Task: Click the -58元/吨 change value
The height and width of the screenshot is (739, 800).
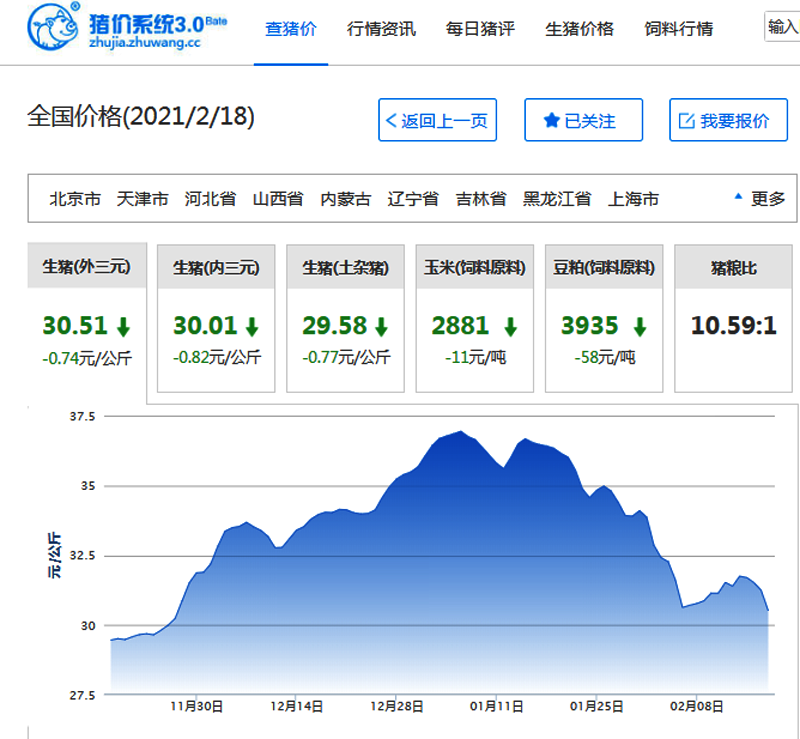Action: click(605, 357)
